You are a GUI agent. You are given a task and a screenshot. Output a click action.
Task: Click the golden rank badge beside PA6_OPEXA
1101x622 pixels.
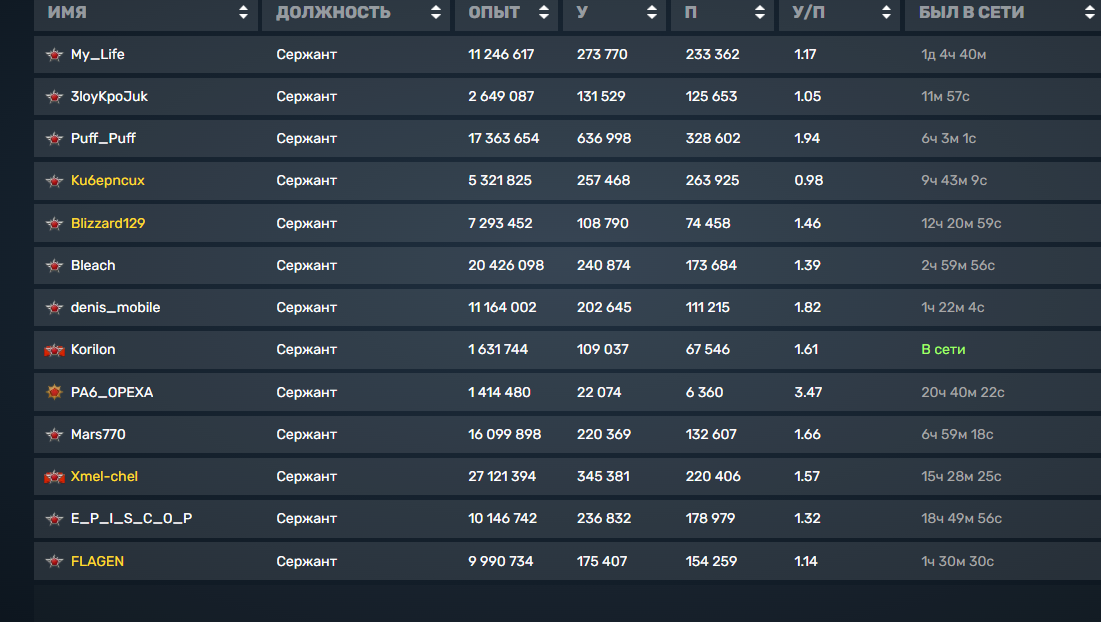coord(54,392)
